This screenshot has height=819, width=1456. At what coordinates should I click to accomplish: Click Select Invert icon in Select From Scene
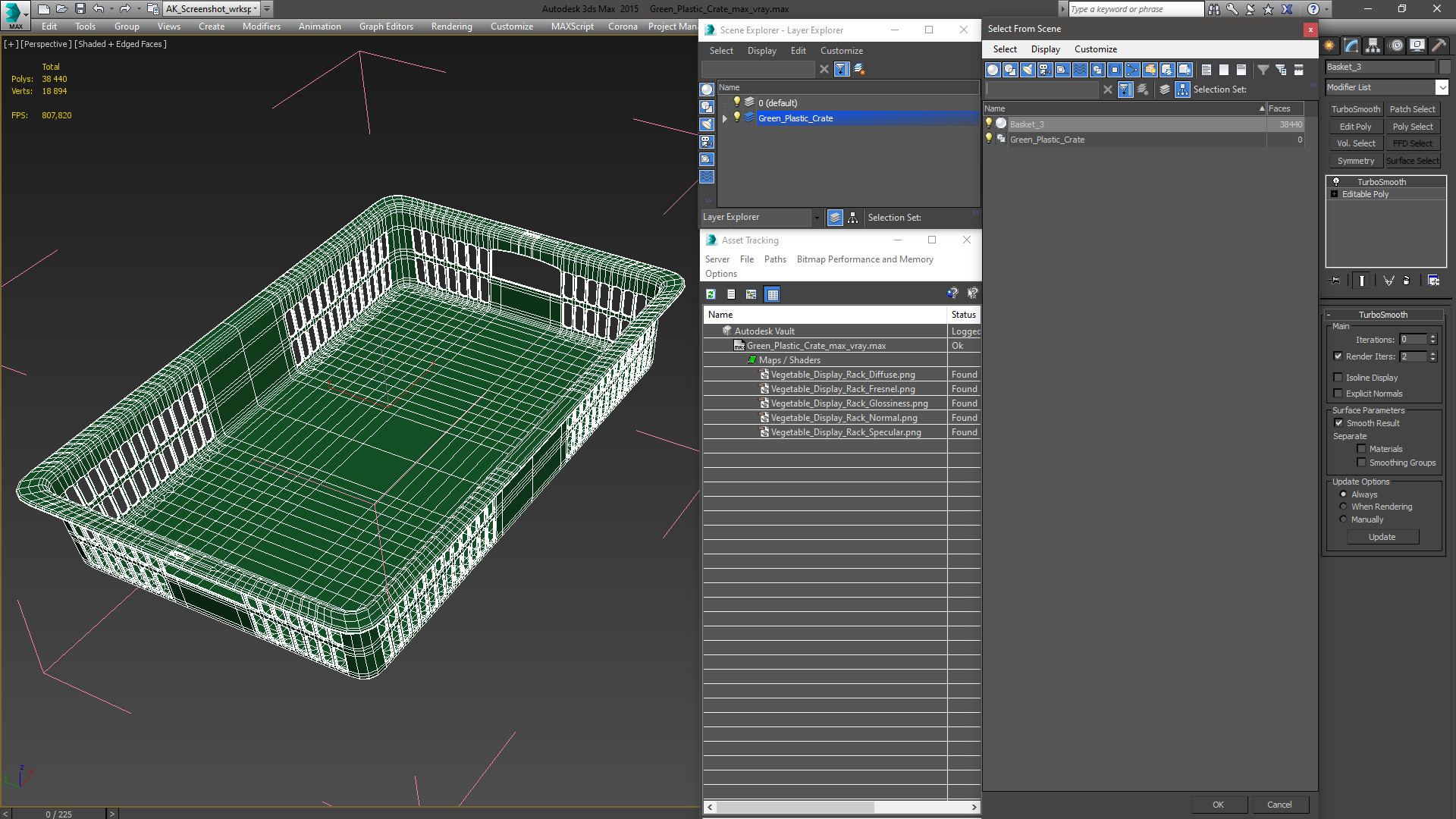pos(1241,70)
